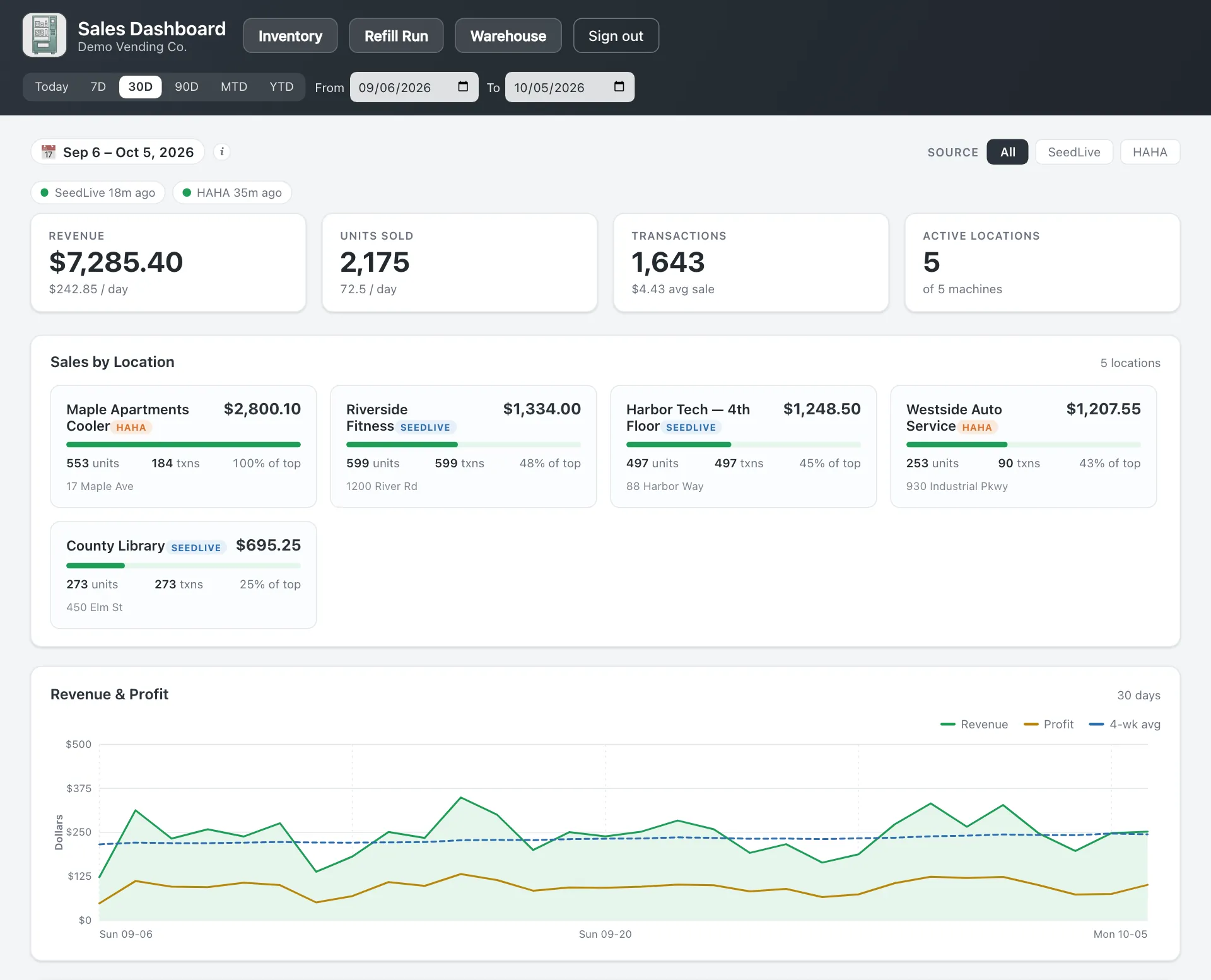Click the 930 Industrial Pkwy address

pyautogui.click(x=957, y=486)
